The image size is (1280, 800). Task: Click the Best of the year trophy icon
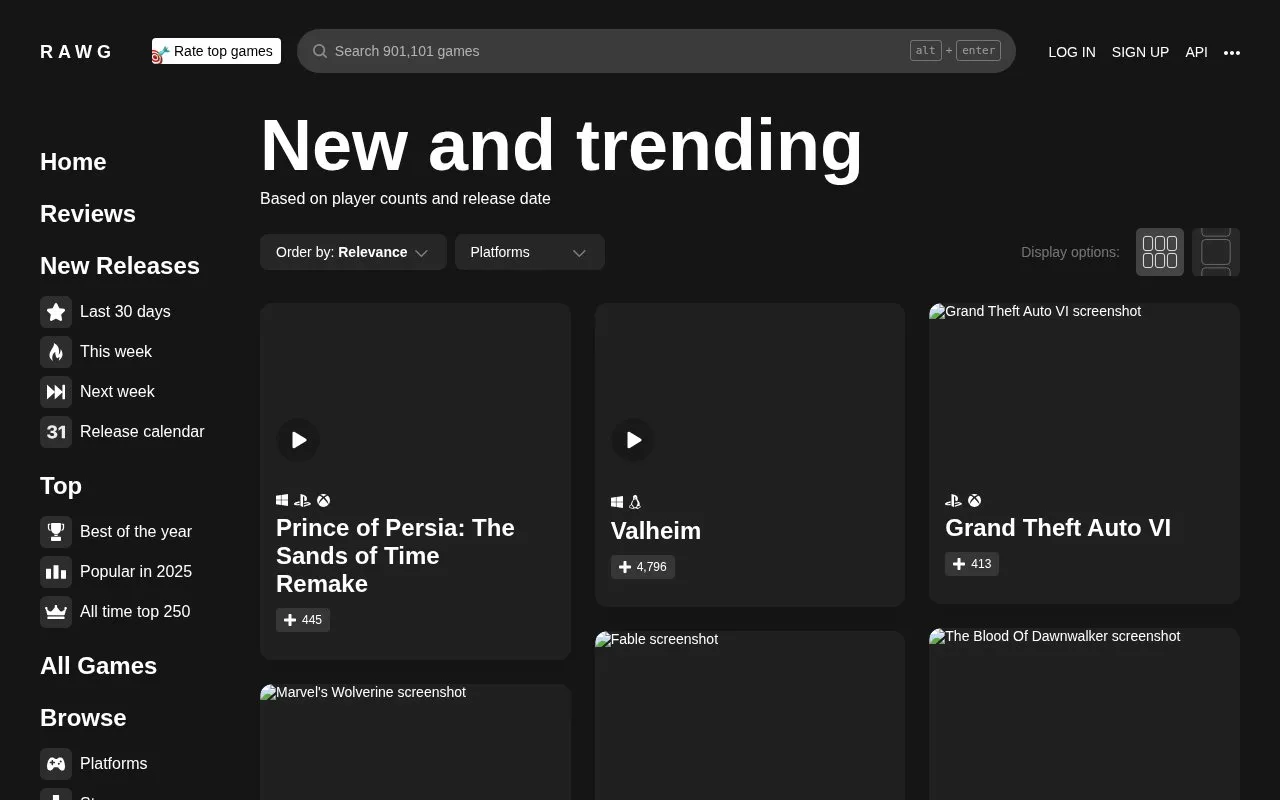tap(56, 532)
